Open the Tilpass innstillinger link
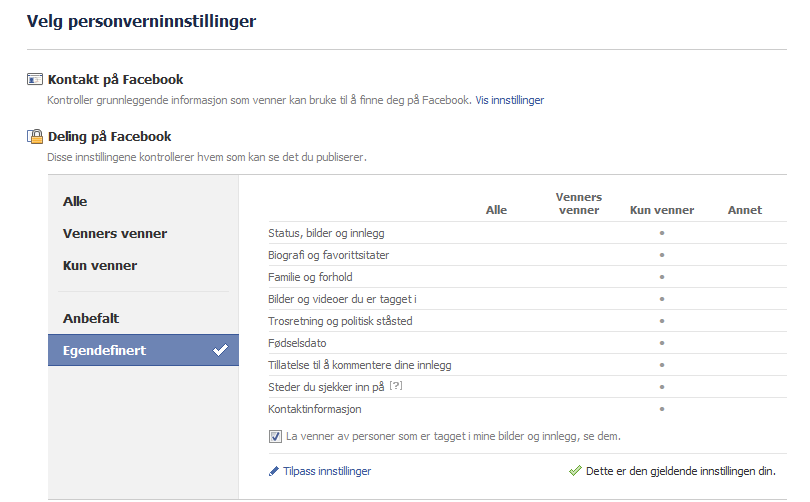 click(x=327, y=471)
